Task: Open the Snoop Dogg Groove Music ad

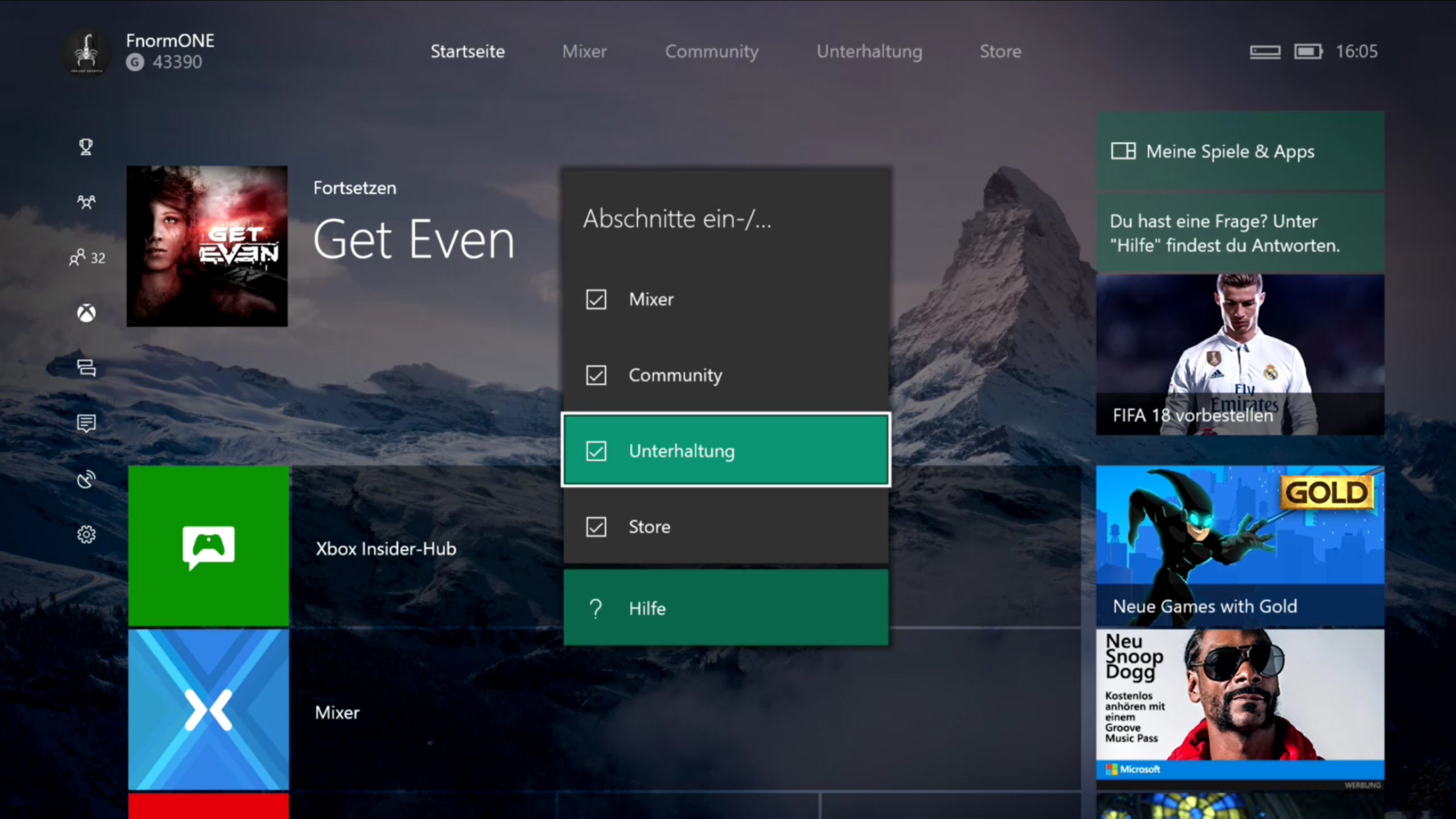Action: pyautogui.click(x=1240, y=710)
